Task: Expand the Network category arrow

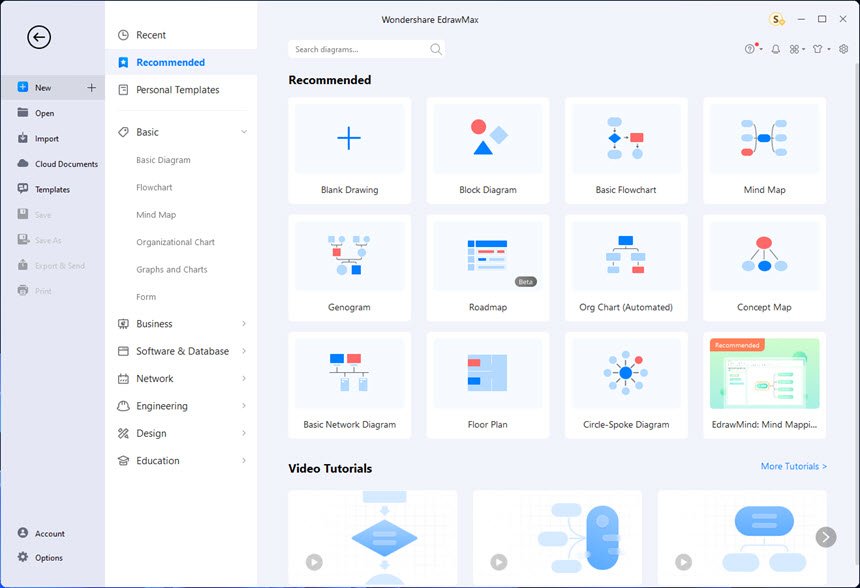Action: coord(244,378)
